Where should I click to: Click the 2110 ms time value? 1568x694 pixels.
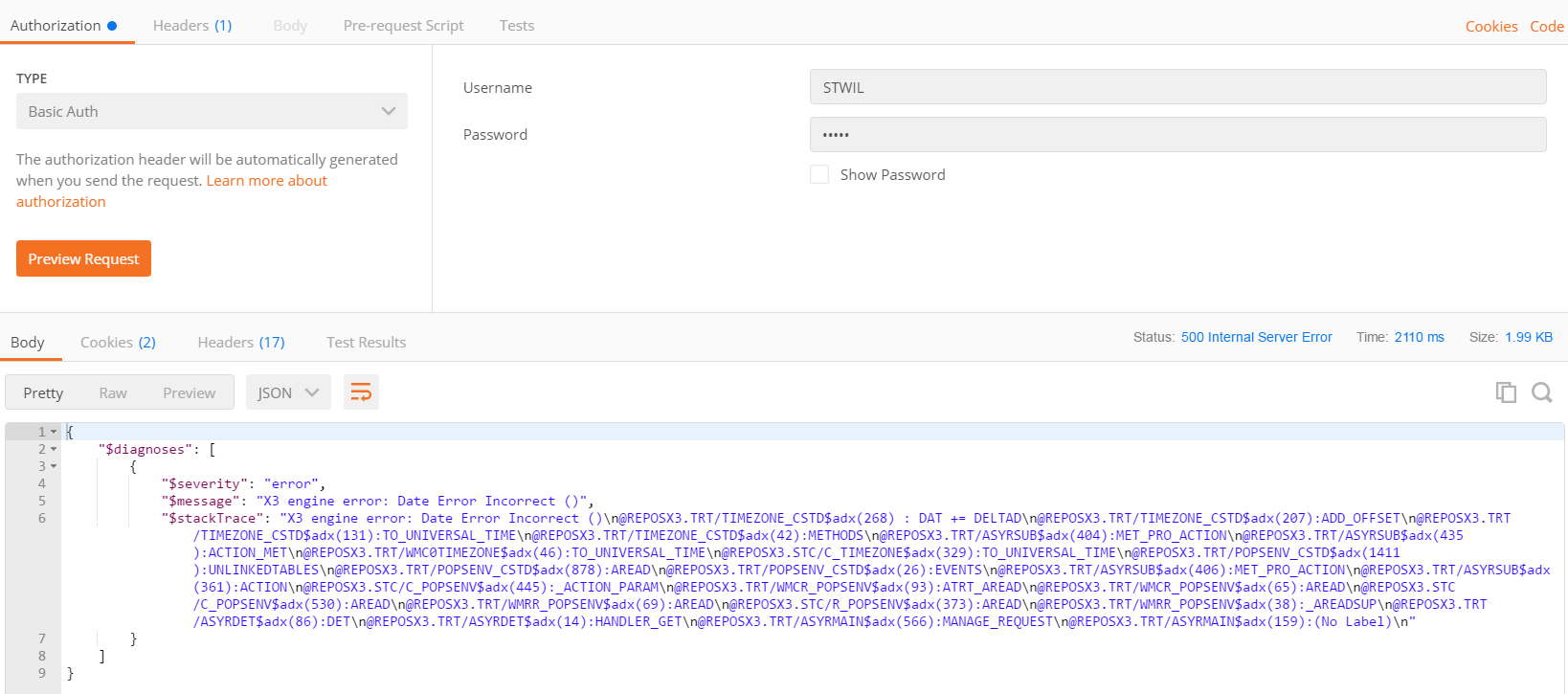1419,337
